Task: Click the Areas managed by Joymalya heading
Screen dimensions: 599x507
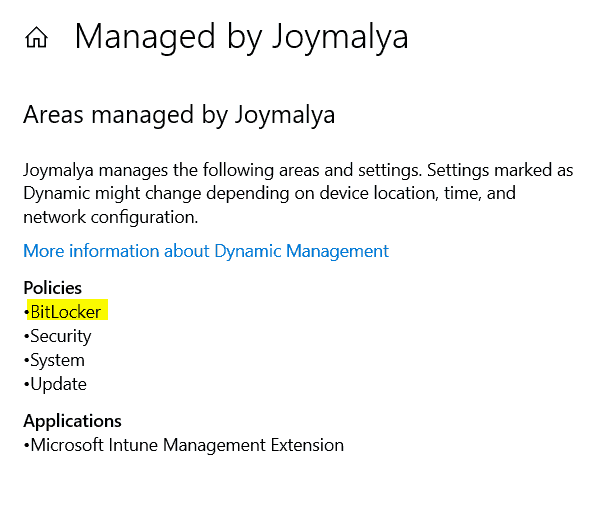Action: pos(179,115)
